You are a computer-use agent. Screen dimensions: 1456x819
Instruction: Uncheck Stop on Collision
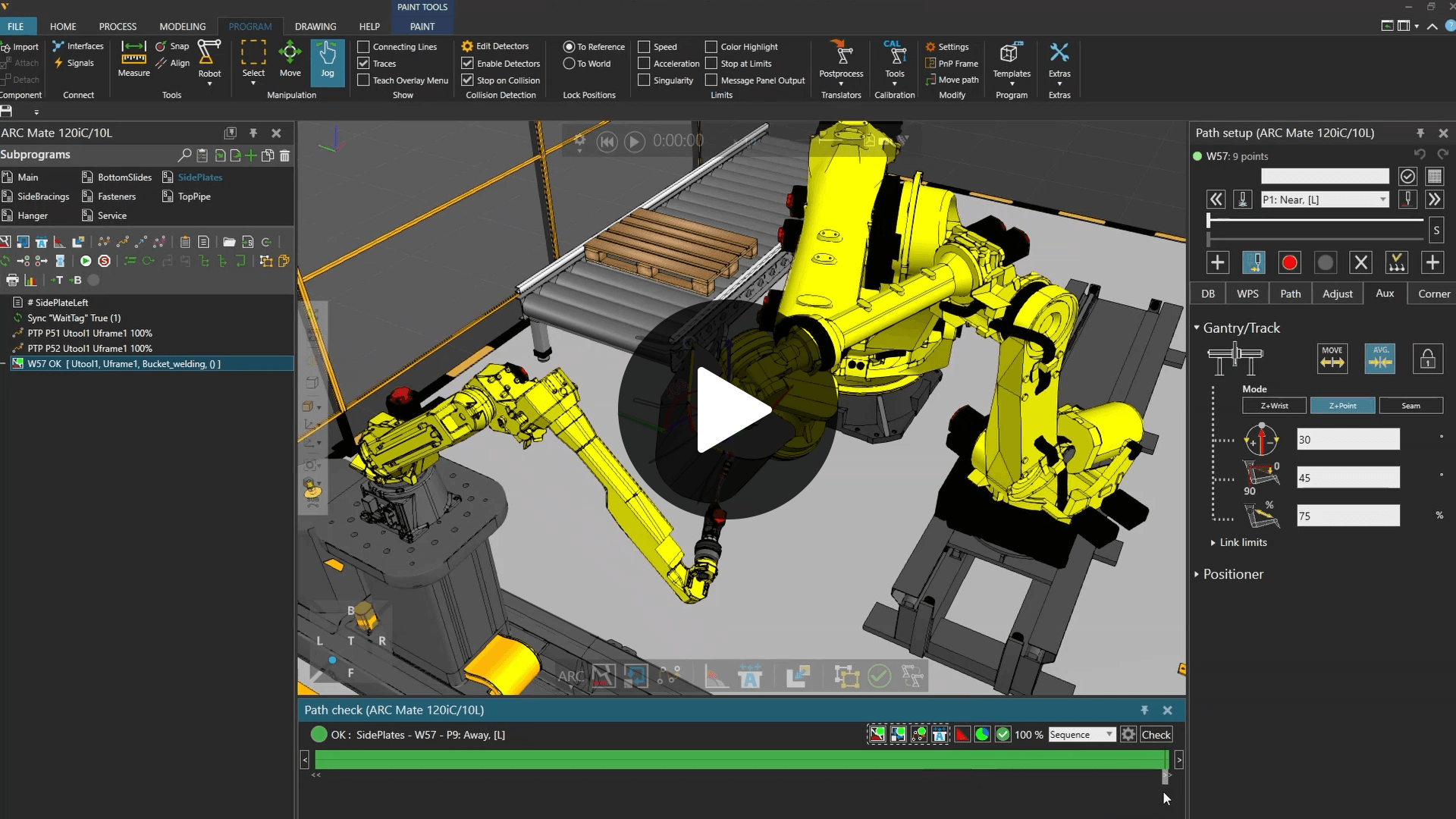pyautogui.click(x=468, y=80)
